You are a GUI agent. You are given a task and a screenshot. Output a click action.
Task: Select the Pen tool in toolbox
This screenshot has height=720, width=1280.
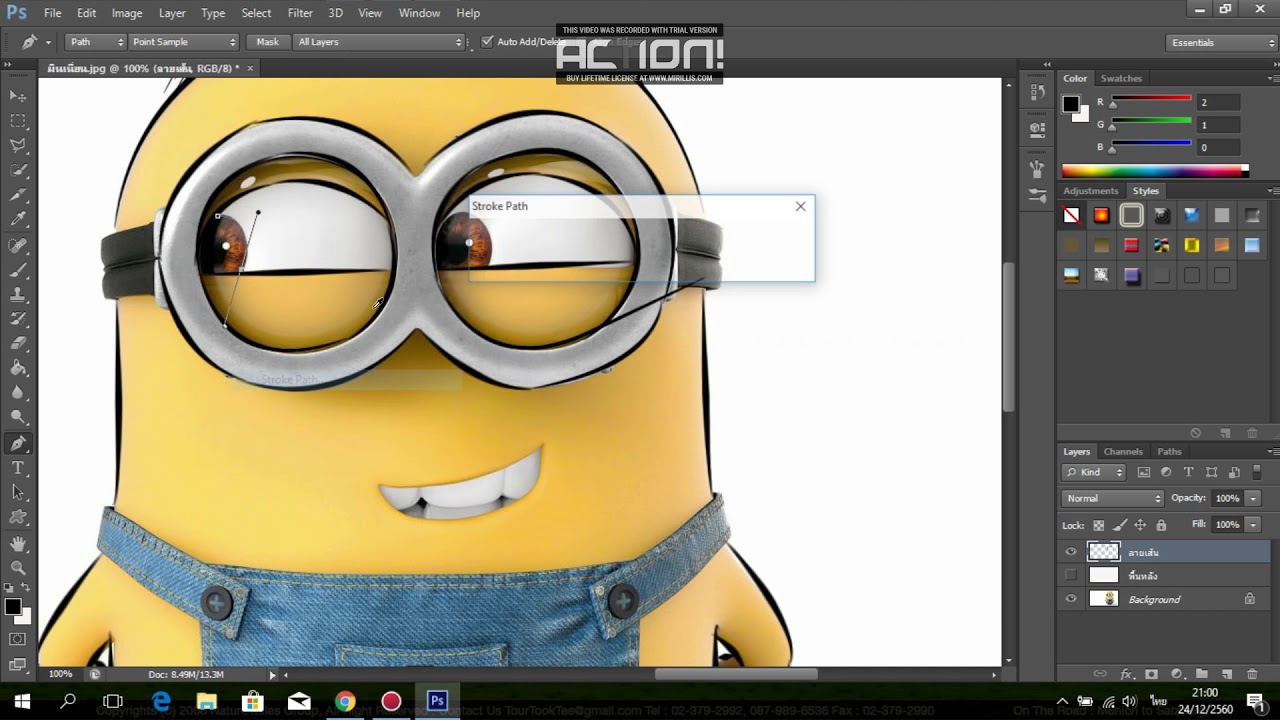coord(18,443)
